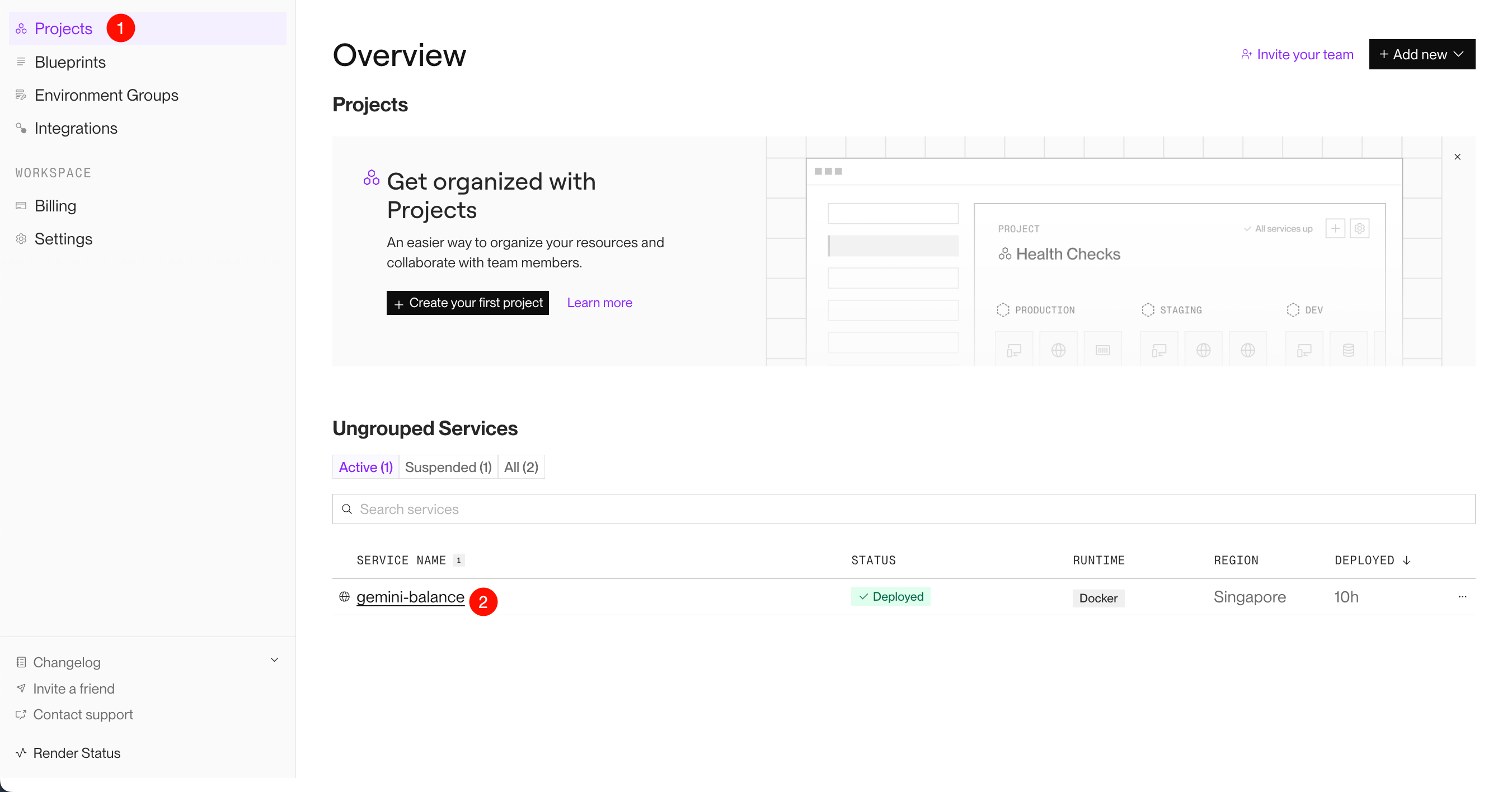Click the Settings gear icon
The image size is (1512, 792).
tap(21, 239)
